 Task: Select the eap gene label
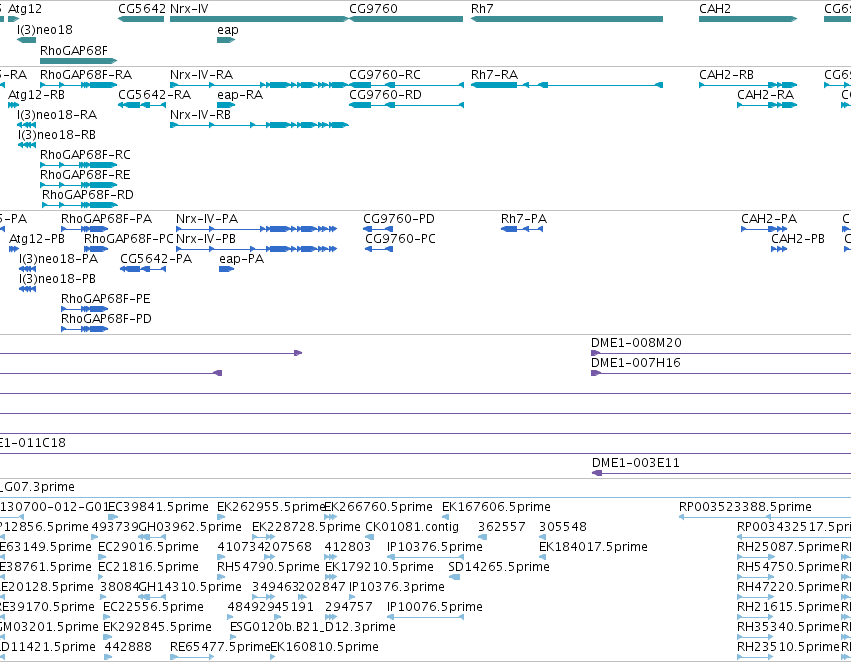(227, 30)
